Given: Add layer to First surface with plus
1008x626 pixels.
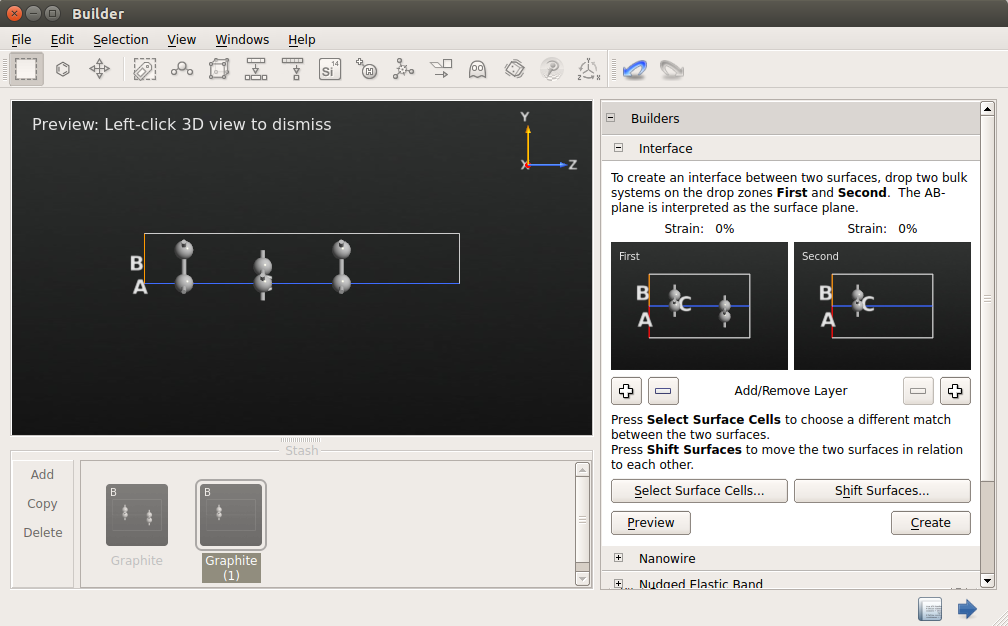Looking at the screenshot, I should pyautogui.click(x=626, y=391).
